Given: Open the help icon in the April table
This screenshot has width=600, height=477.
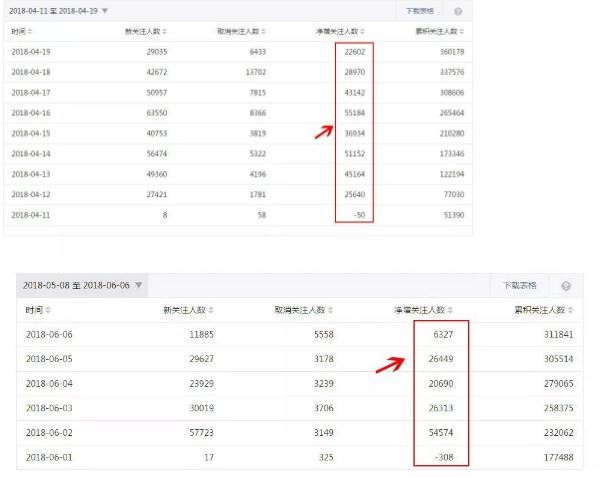Looking at the screenshot, I should (458, 10).
